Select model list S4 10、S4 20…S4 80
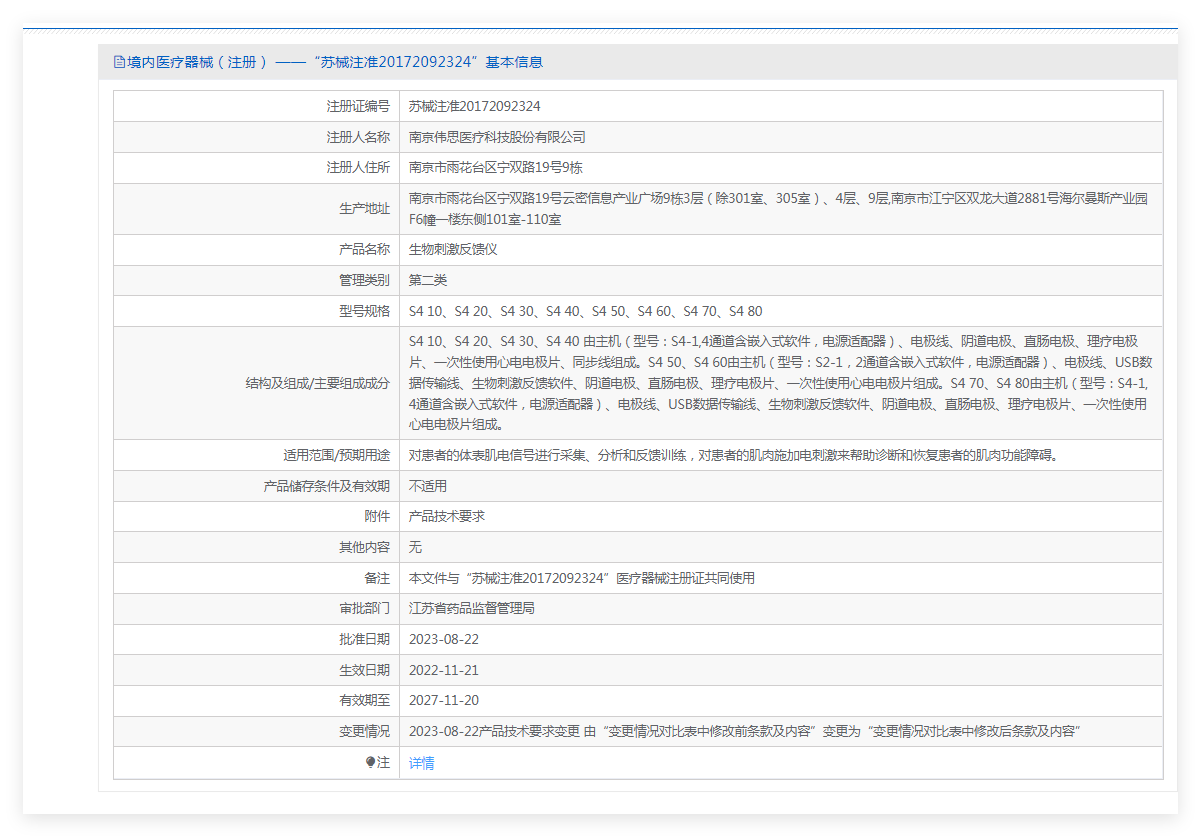 pos(585,312)
